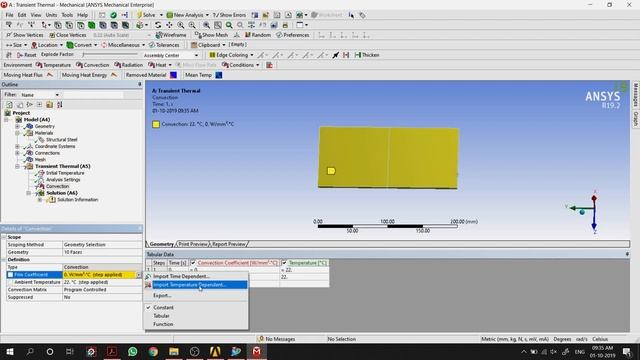
Task: Click the Tolerances button
Action: (x=164, y=45)
